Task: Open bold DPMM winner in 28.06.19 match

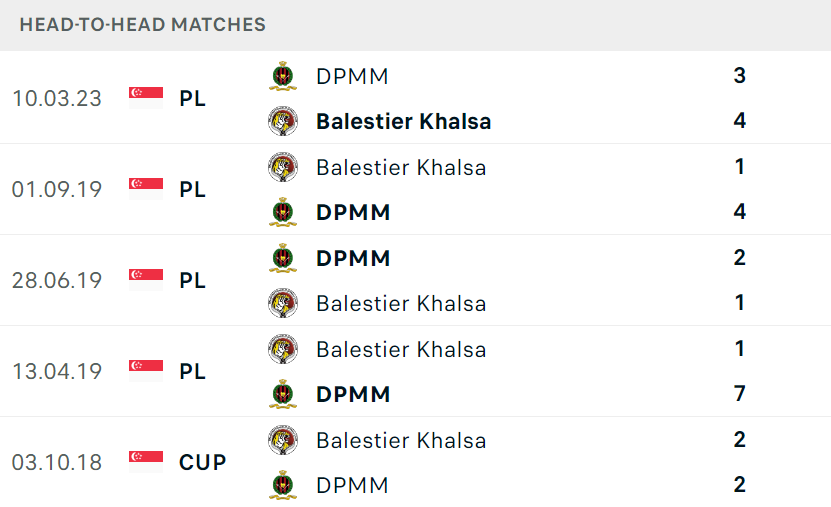Action: pyautogui.click(x=353, y=259)
